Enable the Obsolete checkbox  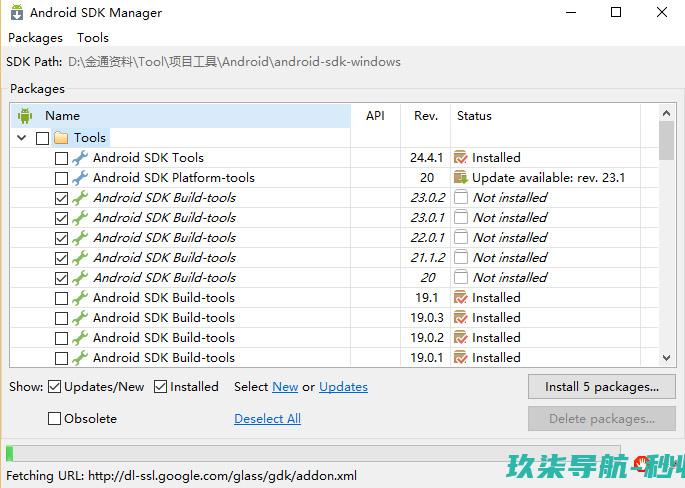(54, 419)
